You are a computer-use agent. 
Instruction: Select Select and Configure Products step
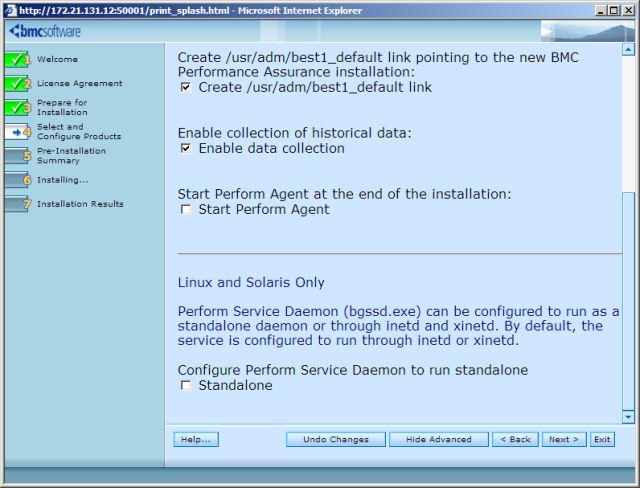[x=79, y=131]
